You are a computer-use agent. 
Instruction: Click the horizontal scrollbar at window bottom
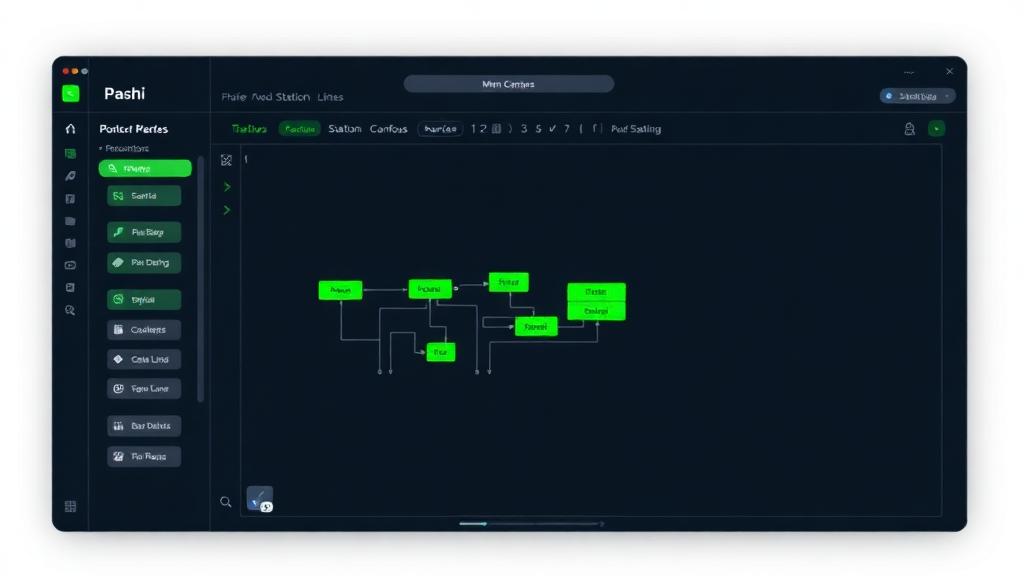tap(529, 523)
